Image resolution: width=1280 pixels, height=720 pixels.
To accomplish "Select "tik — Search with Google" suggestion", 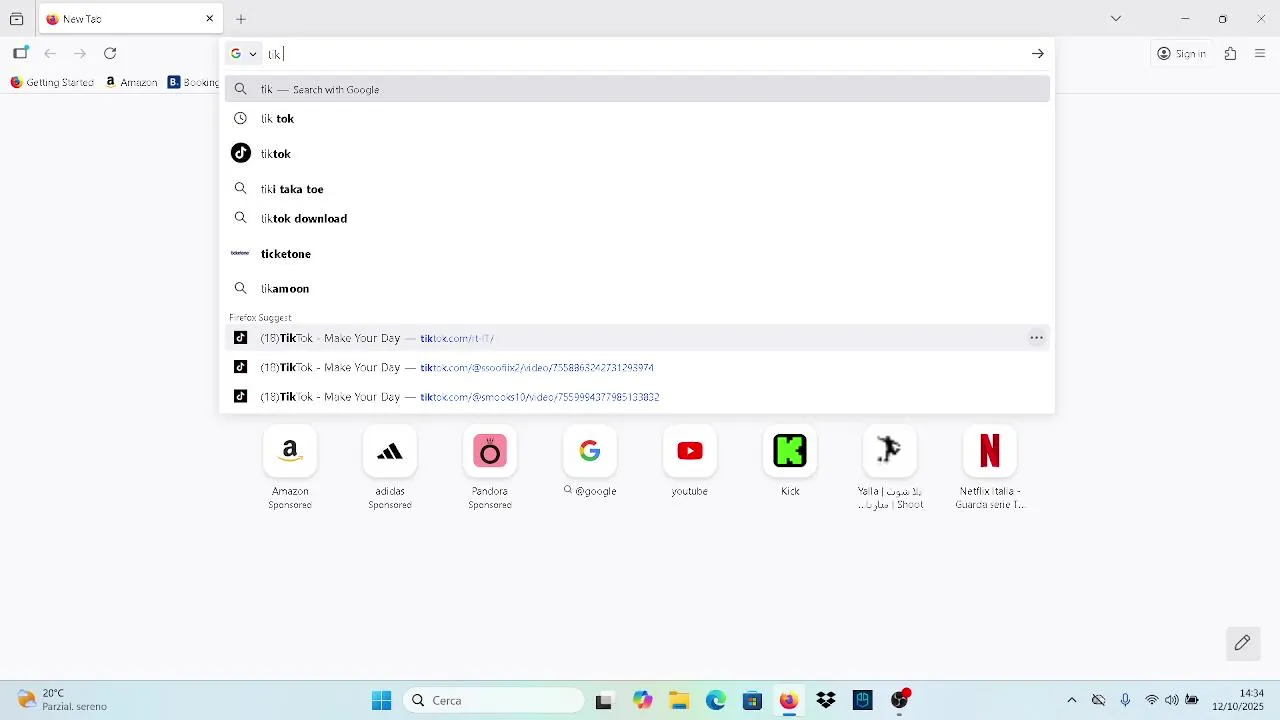I will (x=637, y=89).
